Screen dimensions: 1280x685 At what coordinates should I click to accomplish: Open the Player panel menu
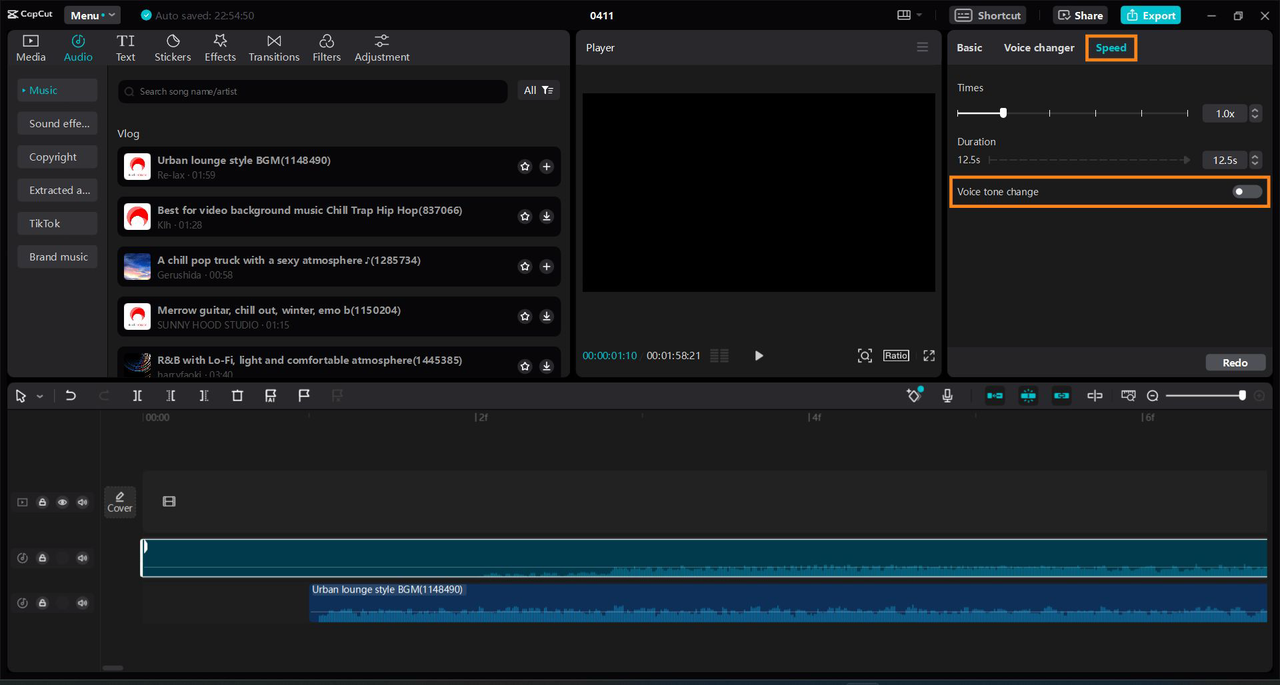point(922,47)
